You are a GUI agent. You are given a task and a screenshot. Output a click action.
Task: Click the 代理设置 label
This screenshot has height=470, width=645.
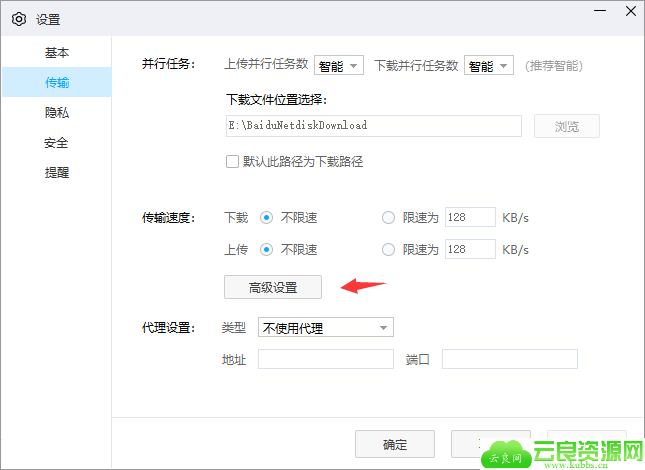click(168, 328)
